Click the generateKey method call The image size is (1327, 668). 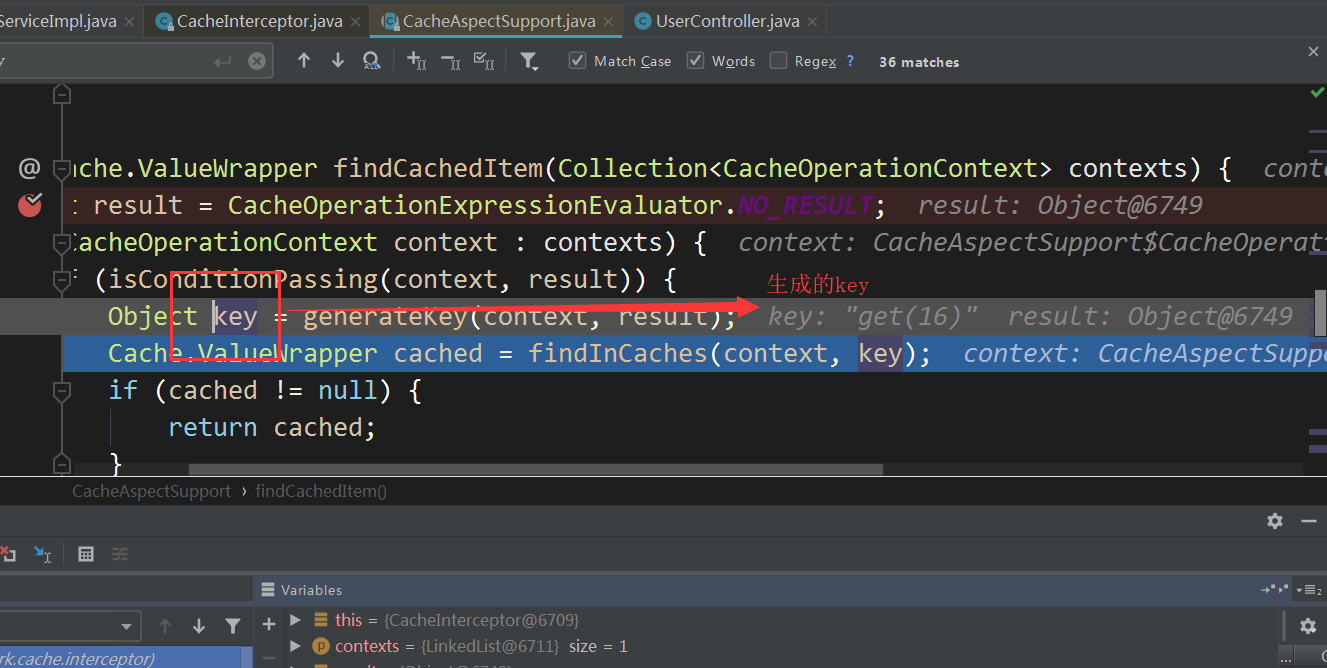pos(385,316)
